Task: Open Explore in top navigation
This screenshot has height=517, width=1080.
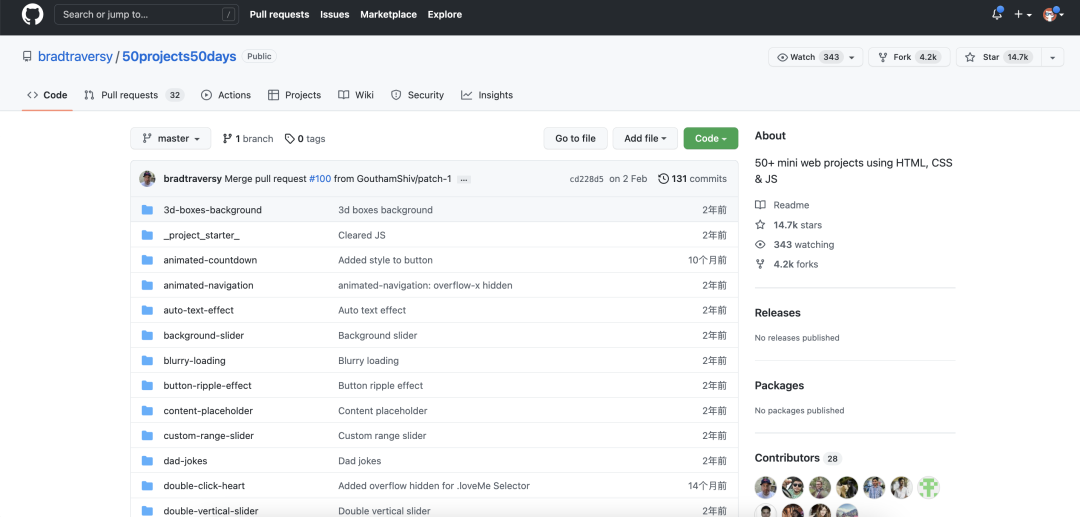Action: 445,14
